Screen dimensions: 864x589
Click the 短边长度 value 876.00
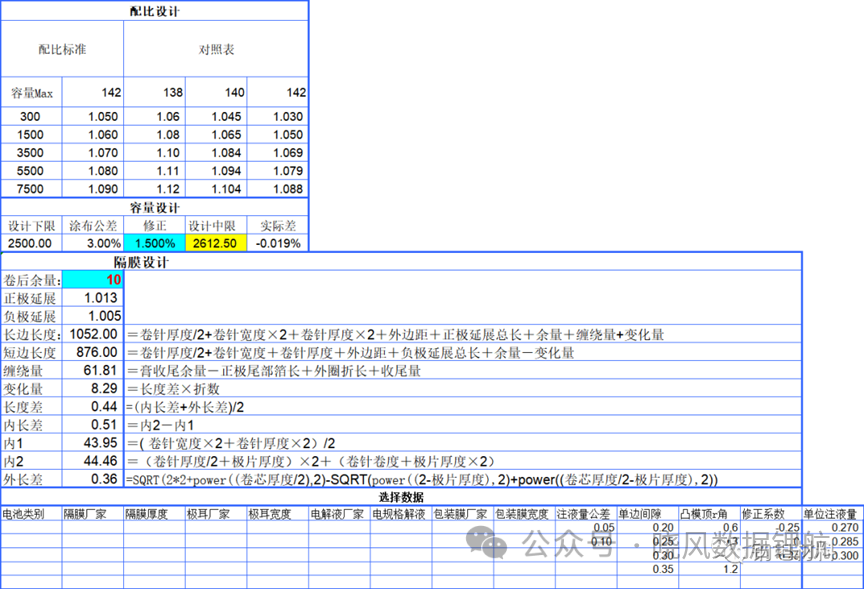point(93,353)
